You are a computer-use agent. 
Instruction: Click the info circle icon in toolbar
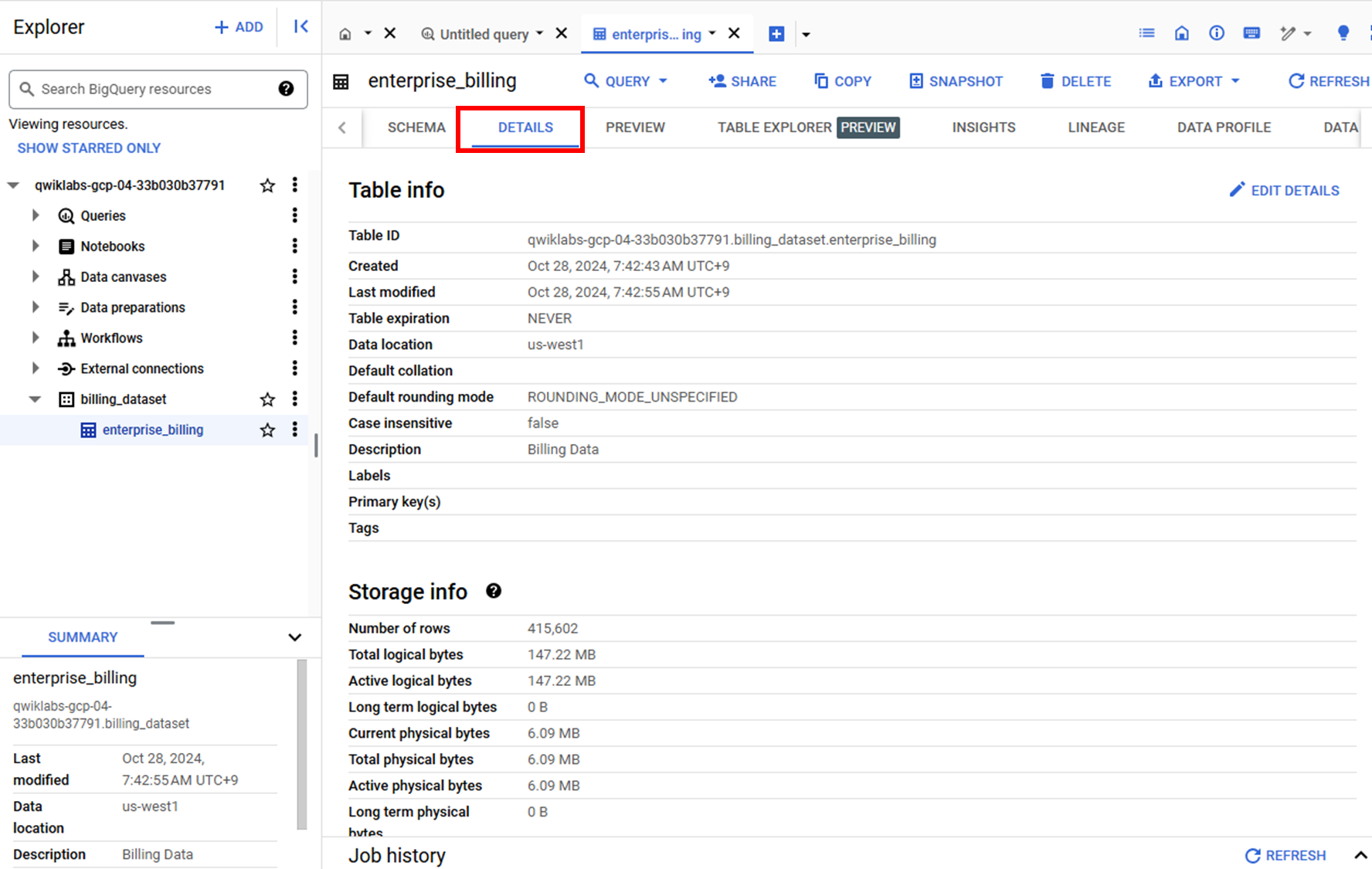point(1217,33)
